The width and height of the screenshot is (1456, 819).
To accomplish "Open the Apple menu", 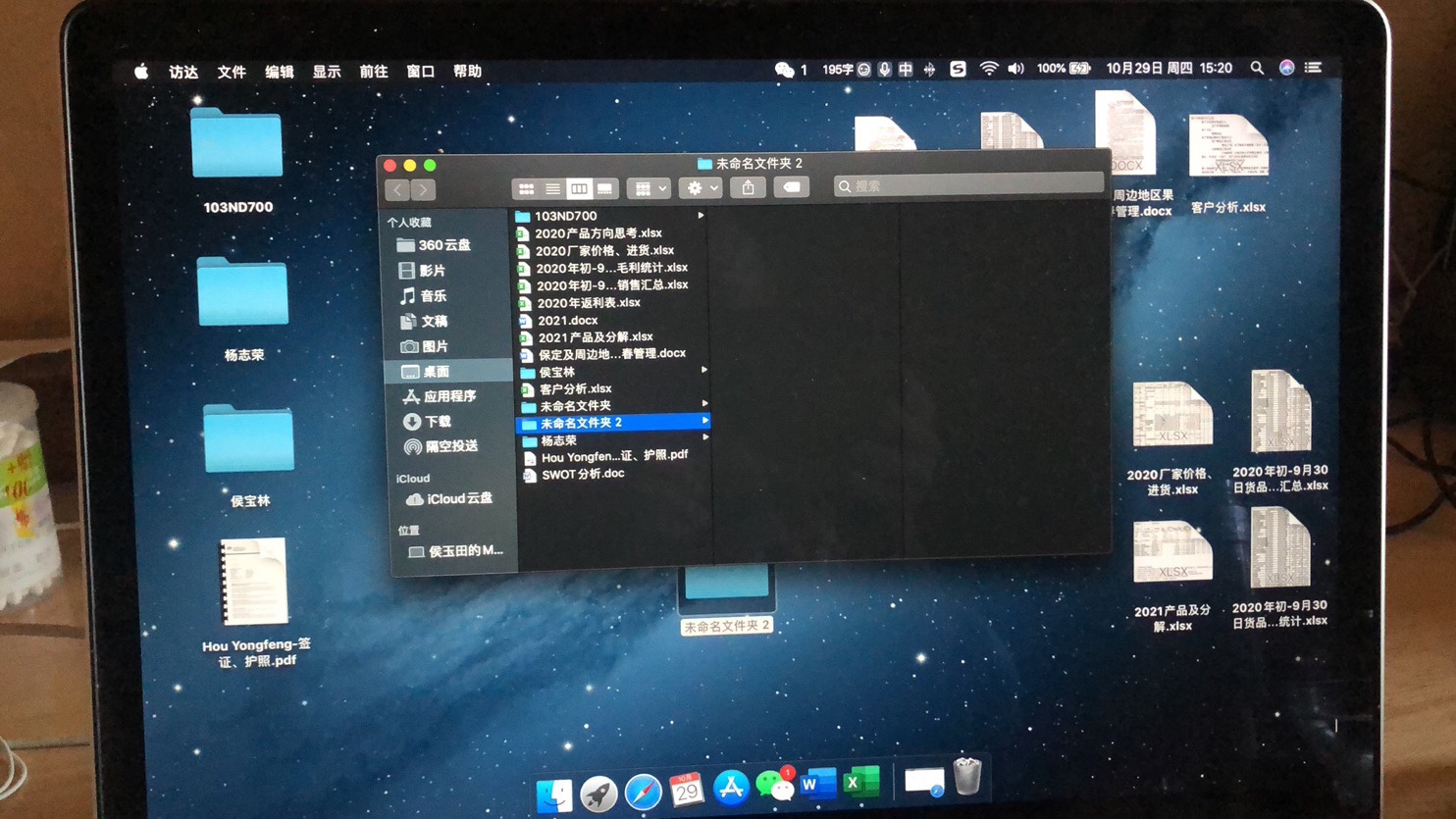I will click(141, 72).
